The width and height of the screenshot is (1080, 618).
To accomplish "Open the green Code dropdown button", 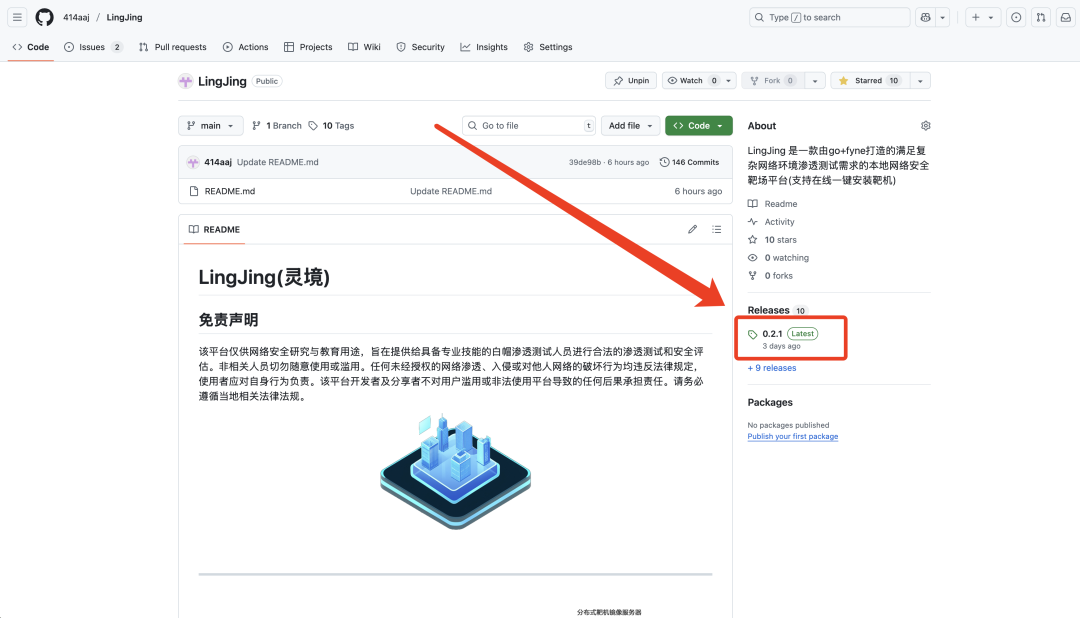I will (698, 125).
